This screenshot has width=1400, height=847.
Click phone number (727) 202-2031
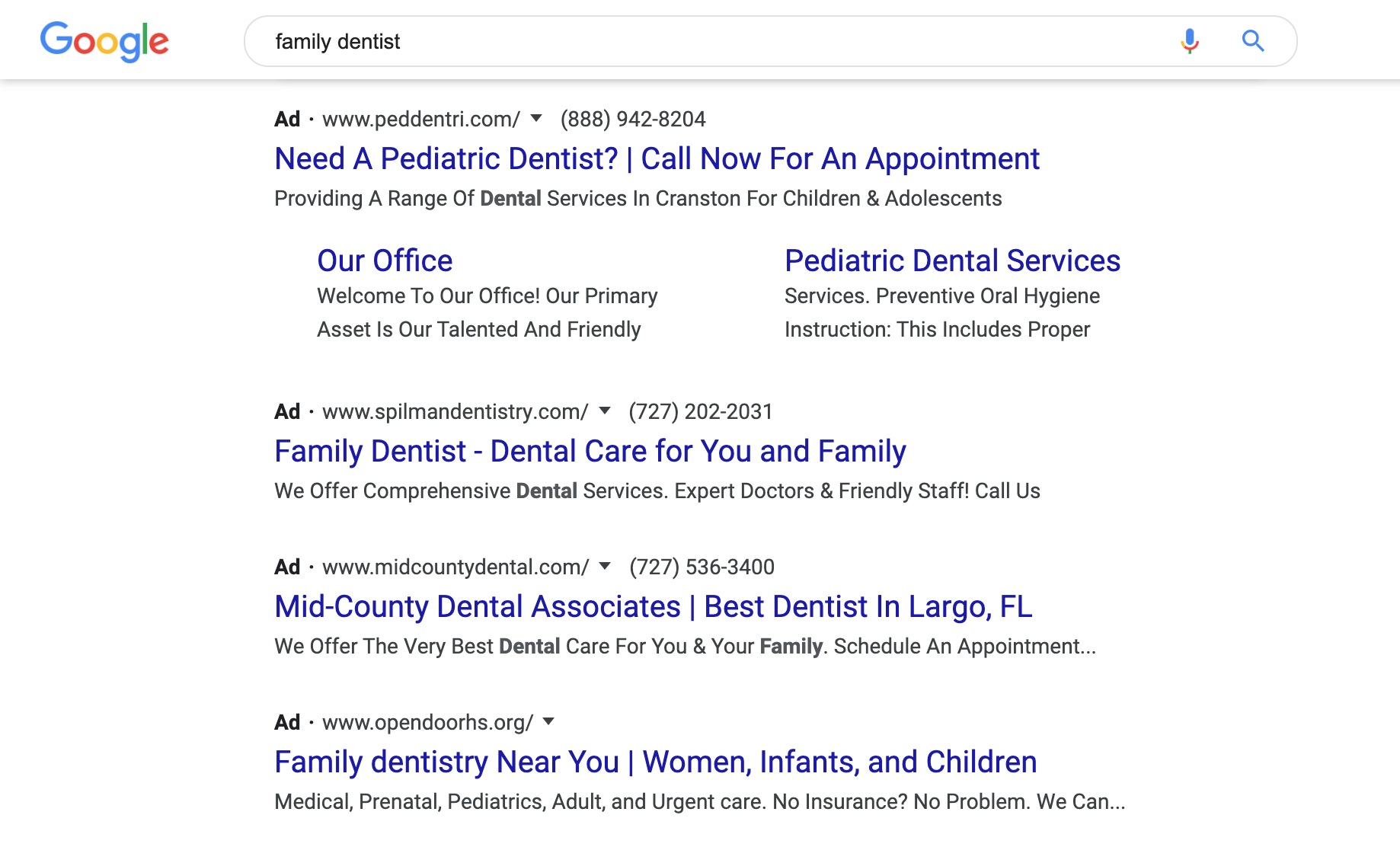(x=701, y=411)
